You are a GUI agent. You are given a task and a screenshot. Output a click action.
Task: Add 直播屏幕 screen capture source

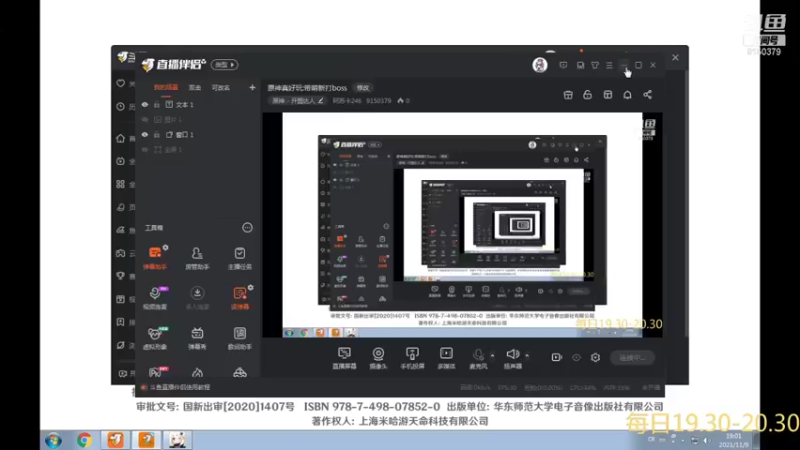[x=344, y=358]
